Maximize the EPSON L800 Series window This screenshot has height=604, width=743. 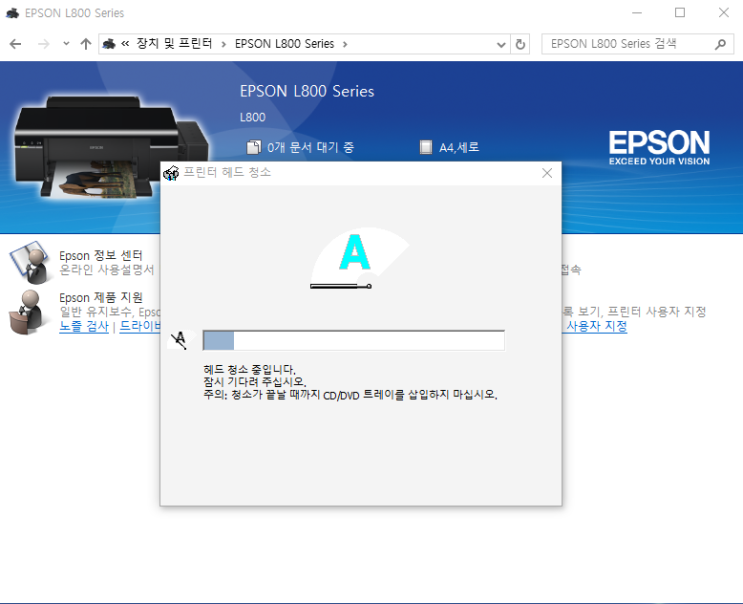pyautogui.click(x=680, y=13)
